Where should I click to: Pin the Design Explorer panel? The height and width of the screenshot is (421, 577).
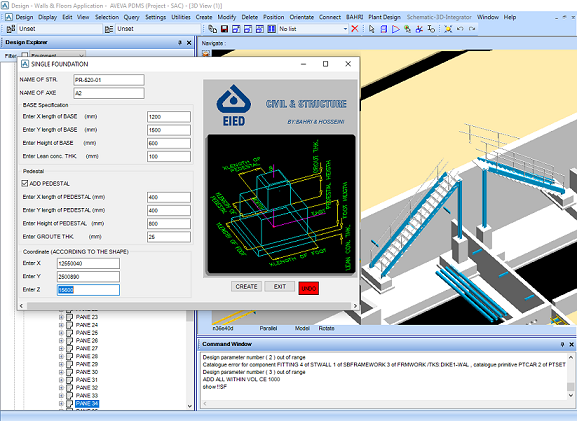click(180, 43)
